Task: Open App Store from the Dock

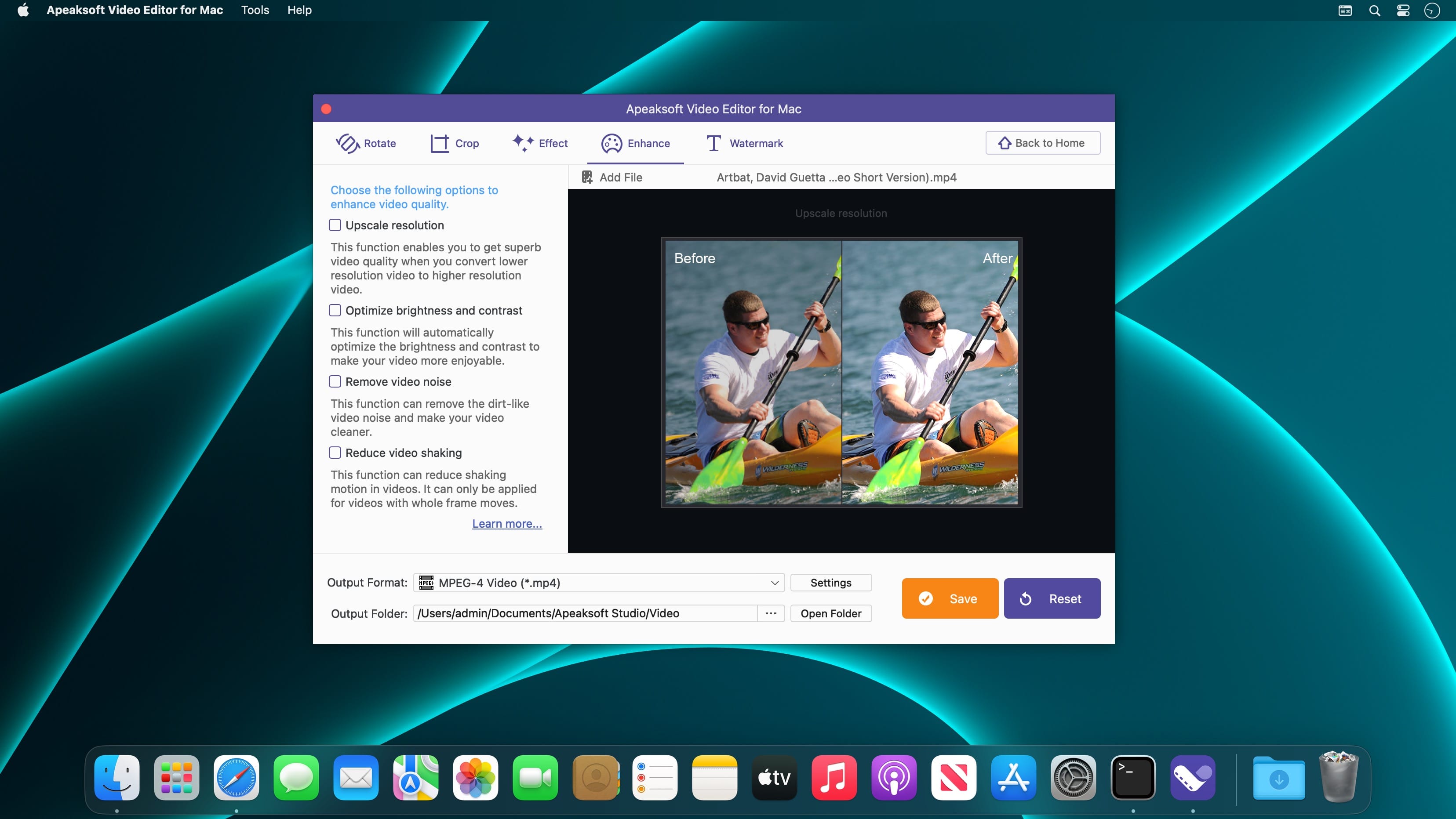Action: click(1013, 778)
